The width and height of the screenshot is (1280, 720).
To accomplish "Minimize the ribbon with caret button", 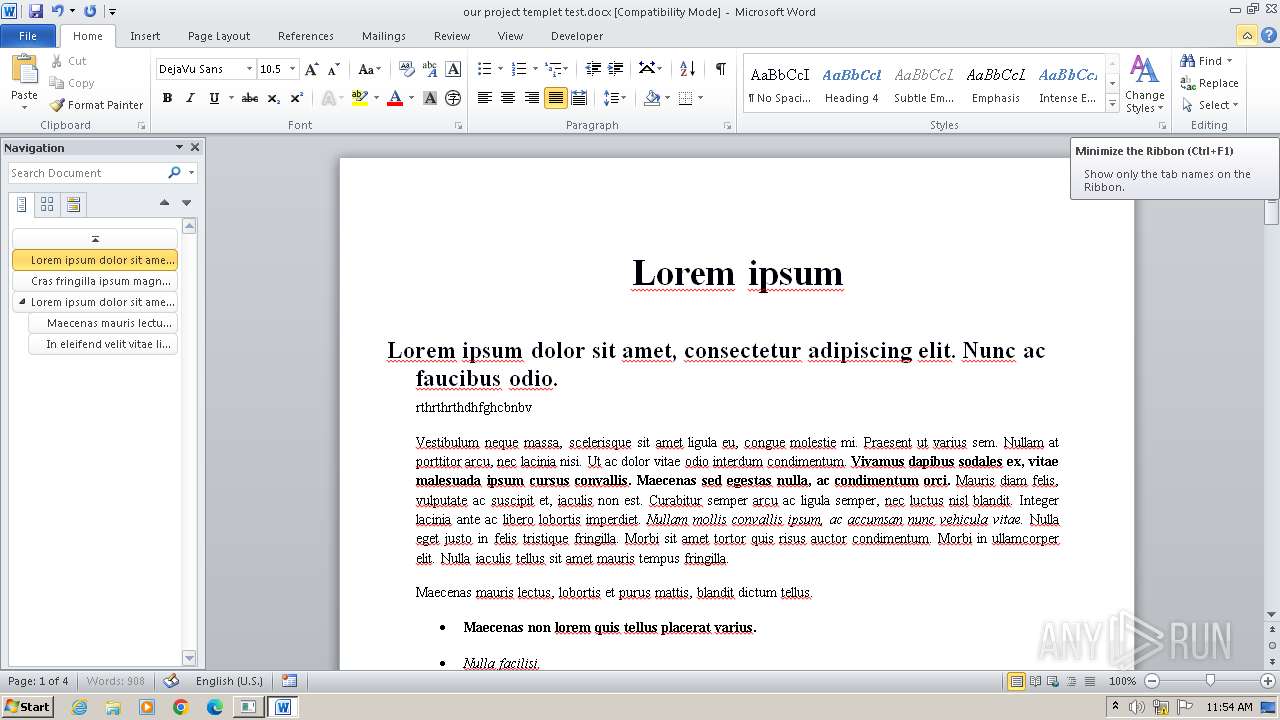I will [x=1246, y=36].
